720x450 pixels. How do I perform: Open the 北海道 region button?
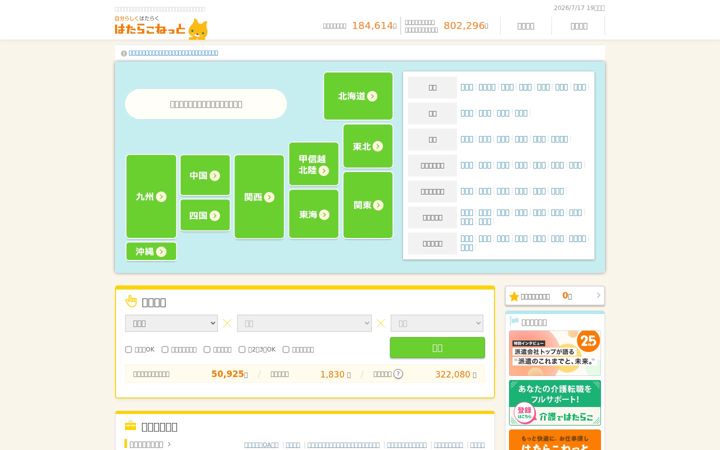pos(358,96)
